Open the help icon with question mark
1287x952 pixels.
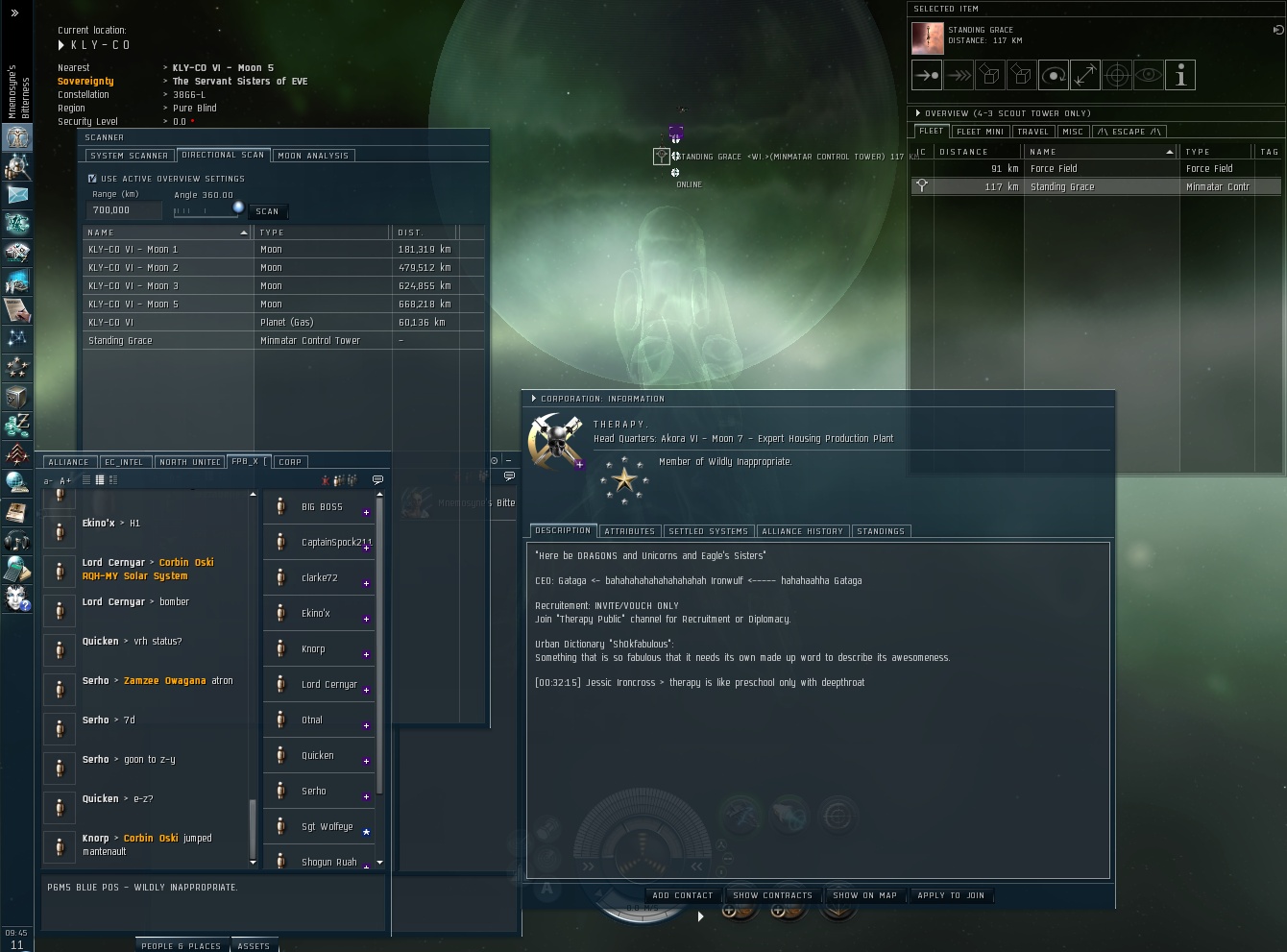pos(17,598)
